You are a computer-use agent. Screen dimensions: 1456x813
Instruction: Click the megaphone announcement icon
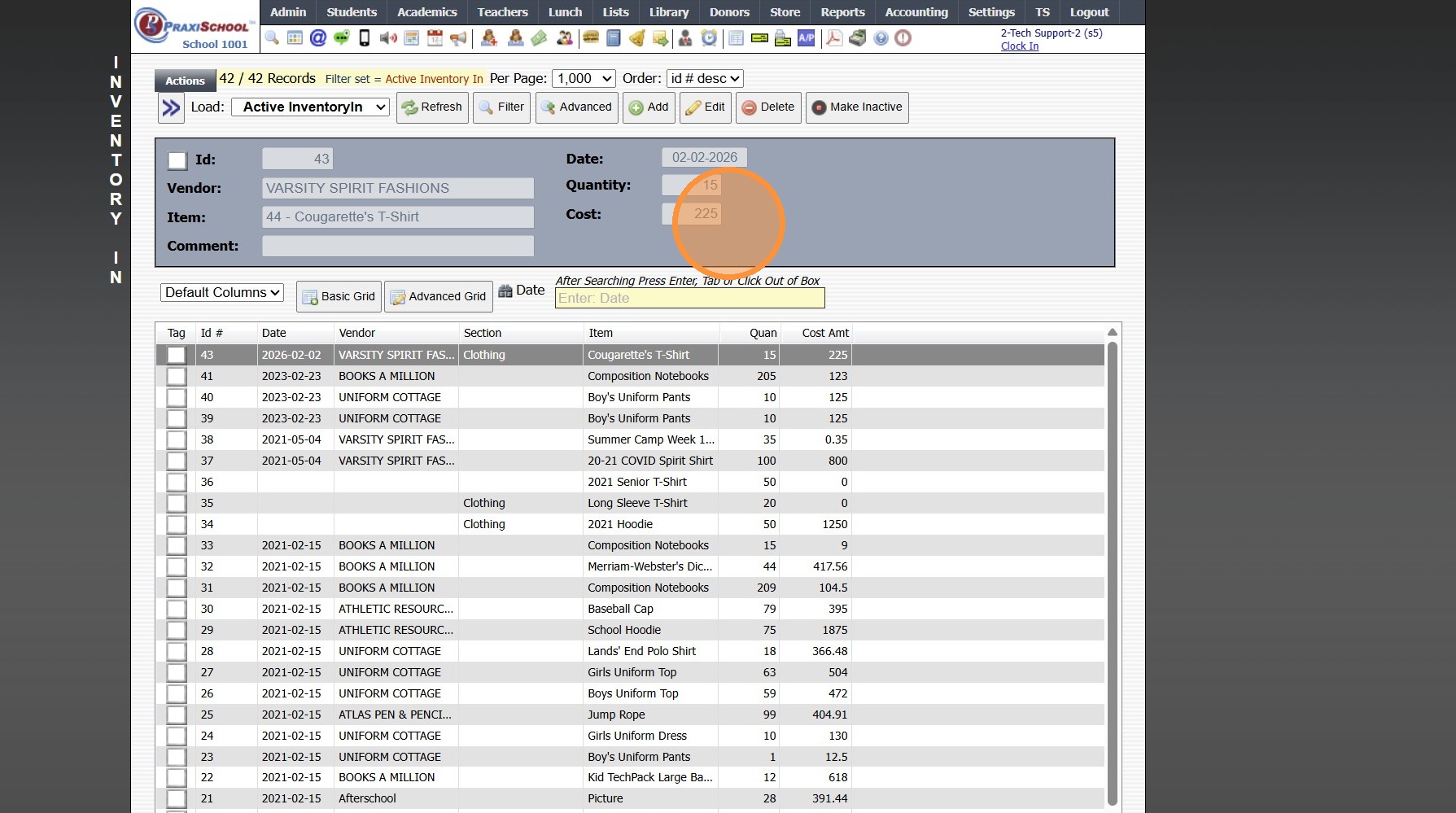pyautogui.click(x=459, y=38)
